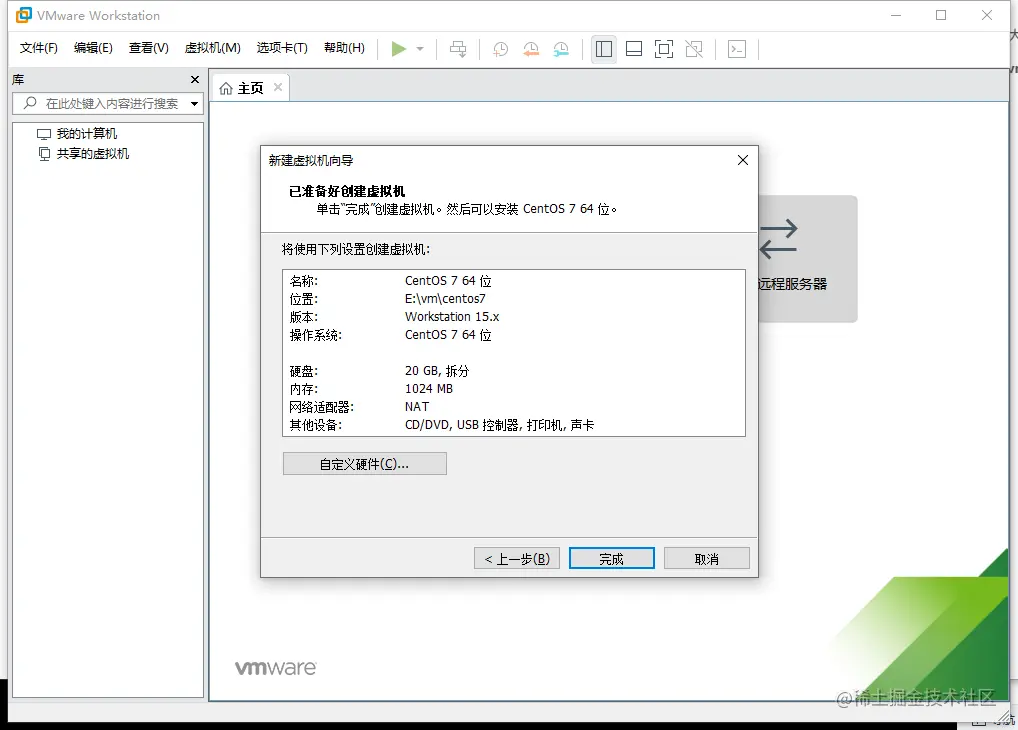This screenshot has width=1018, height=730.
Task: Minimize the VMware Workstation window
Action: point(896,15)
